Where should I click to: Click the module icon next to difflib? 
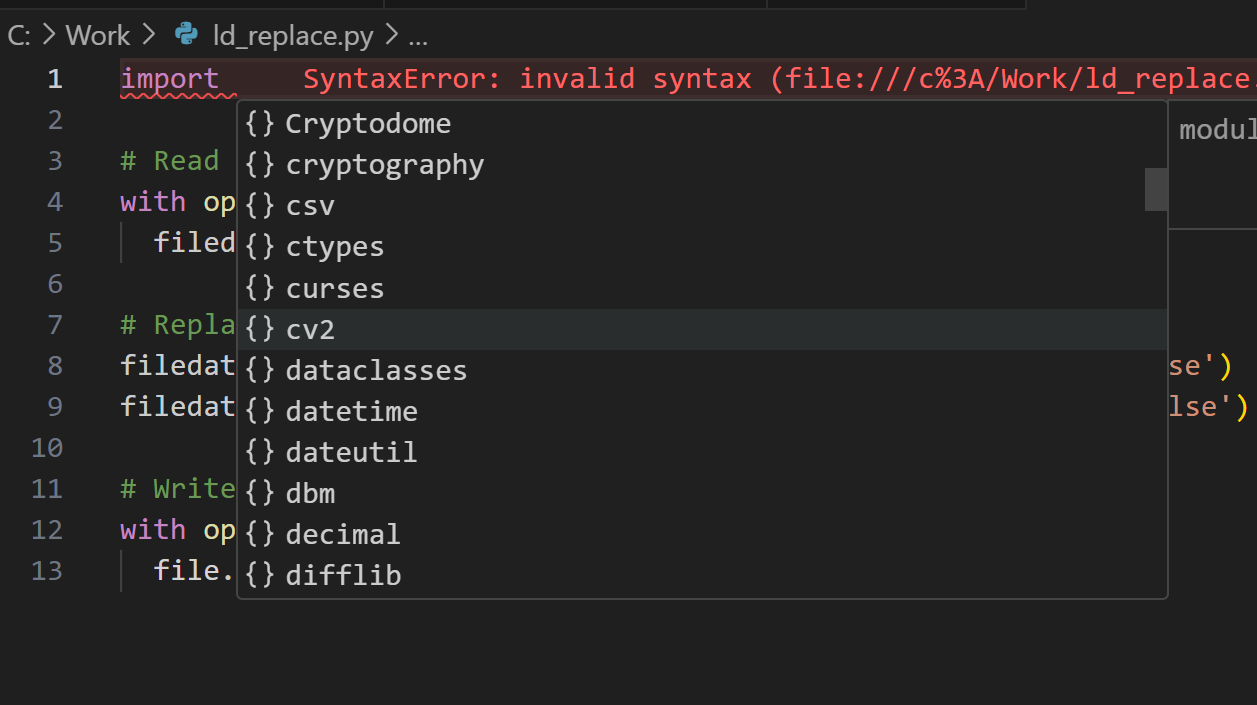(260, 575)
